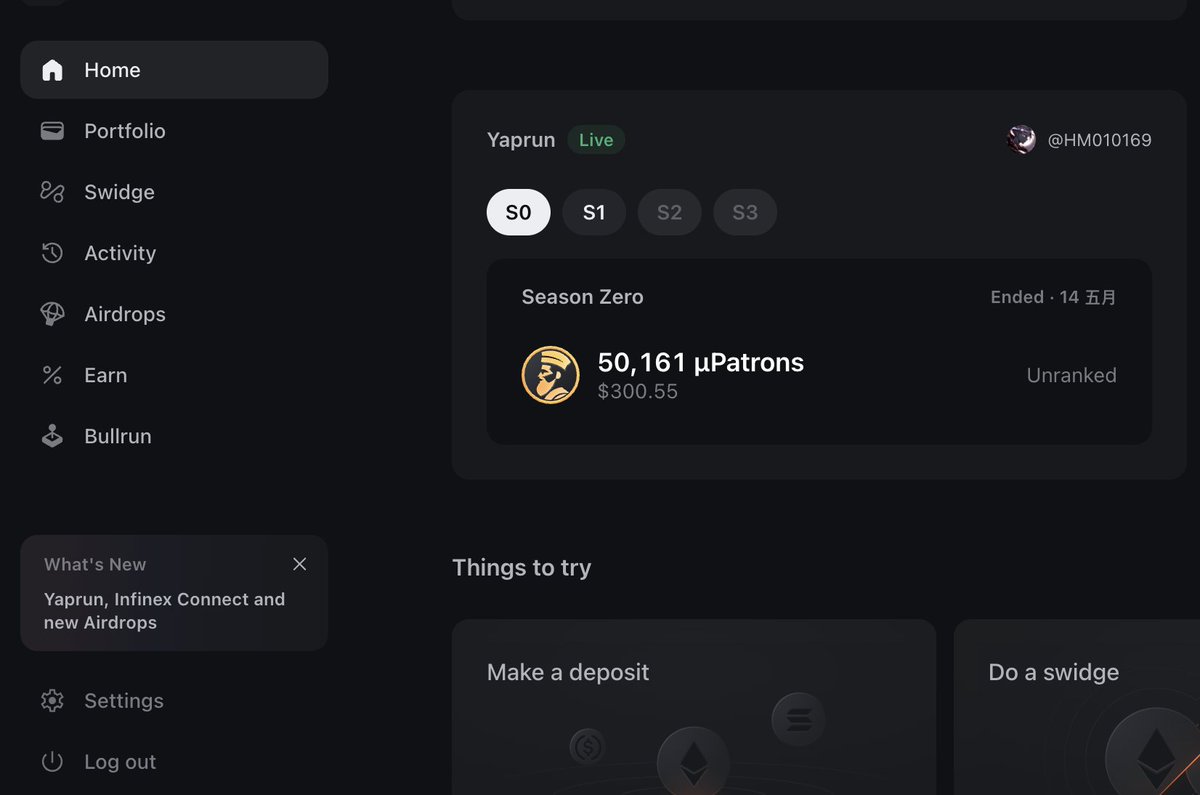The image size is (1200, 795).
Task: Select the S2 season tab
Action: tap(669, 212)
